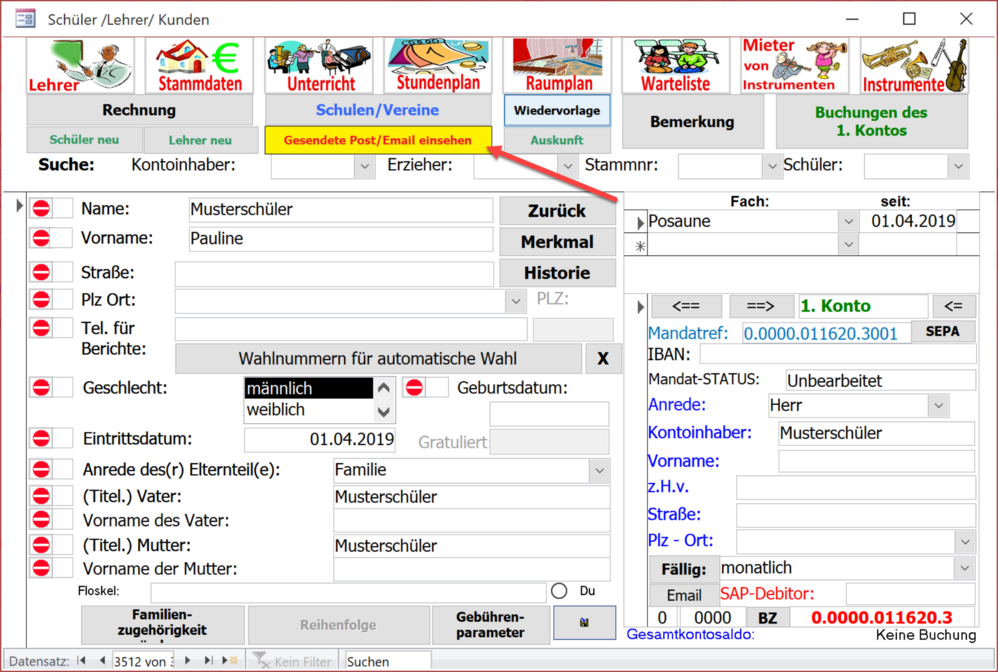This screenshot has height=672, width=998.
Task: Open the Unterricht icon
Action: (x=318, y=66)
